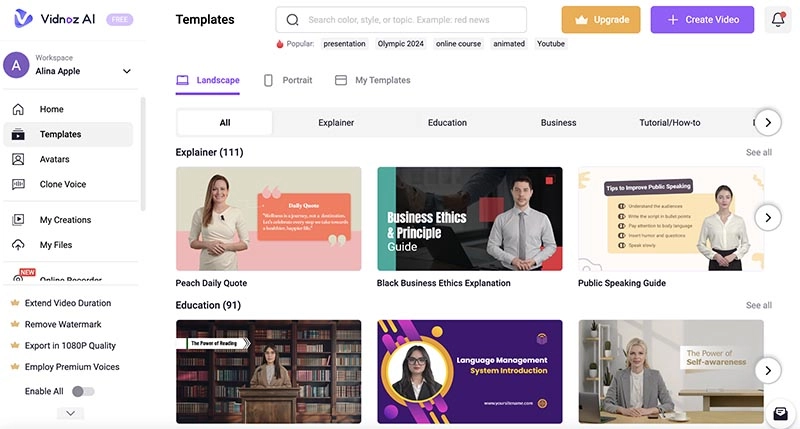The width and height of the screenshot is (800, 429).
Task: Expand the sidebar bottom chevron
Action: [70, 412]
